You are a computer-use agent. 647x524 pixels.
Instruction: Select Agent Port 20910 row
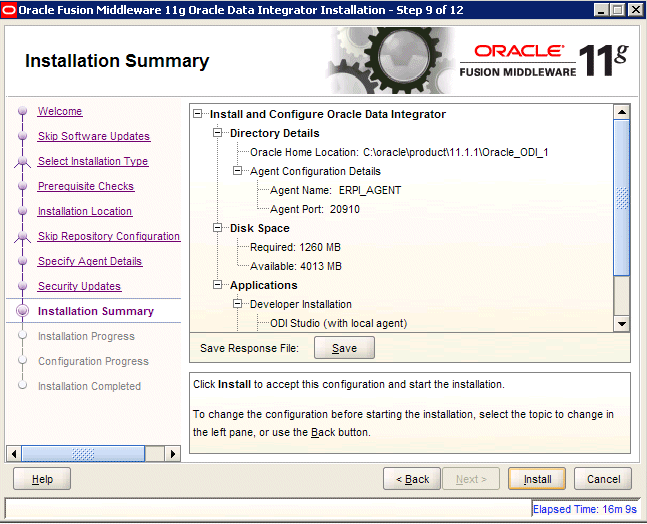pos(315,209)
